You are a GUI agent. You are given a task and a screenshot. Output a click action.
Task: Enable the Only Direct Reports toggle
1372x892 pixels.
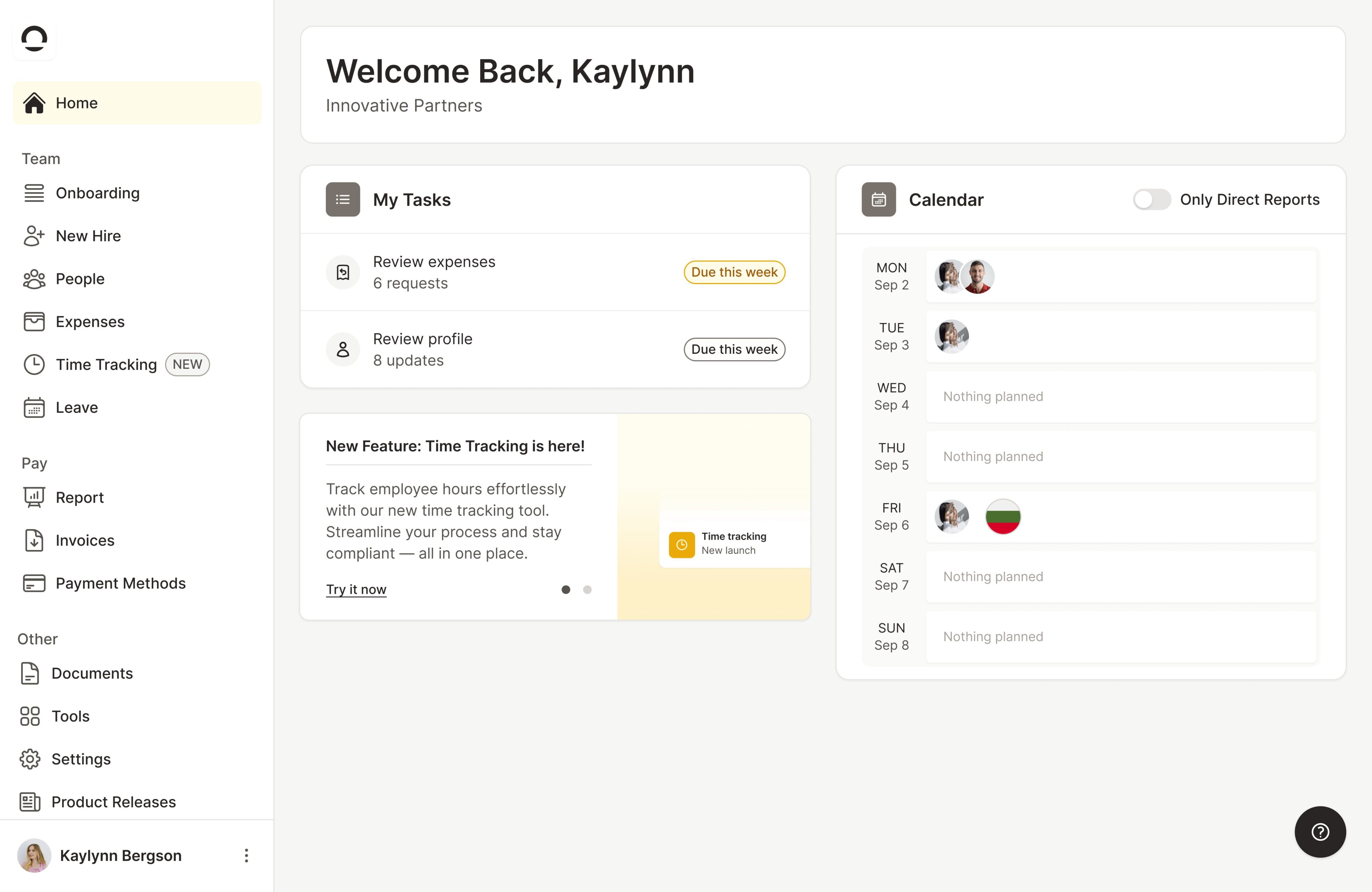[1151, 200]
